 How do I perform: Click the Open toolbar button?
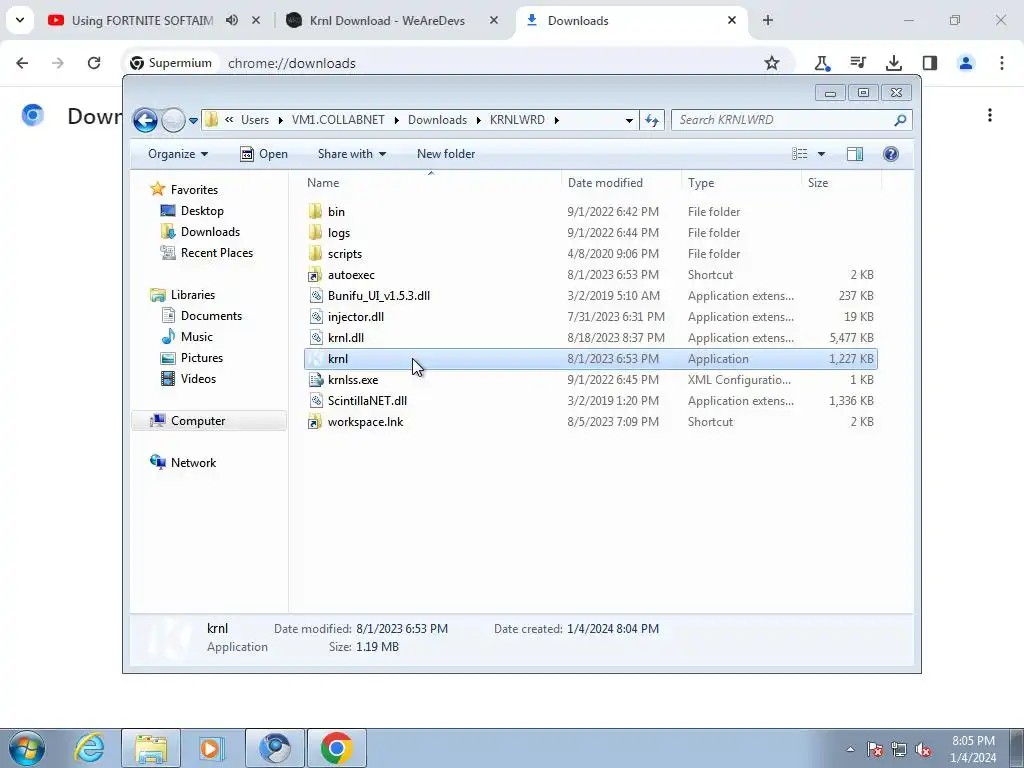pyautogui.click(x=264, y=154)
